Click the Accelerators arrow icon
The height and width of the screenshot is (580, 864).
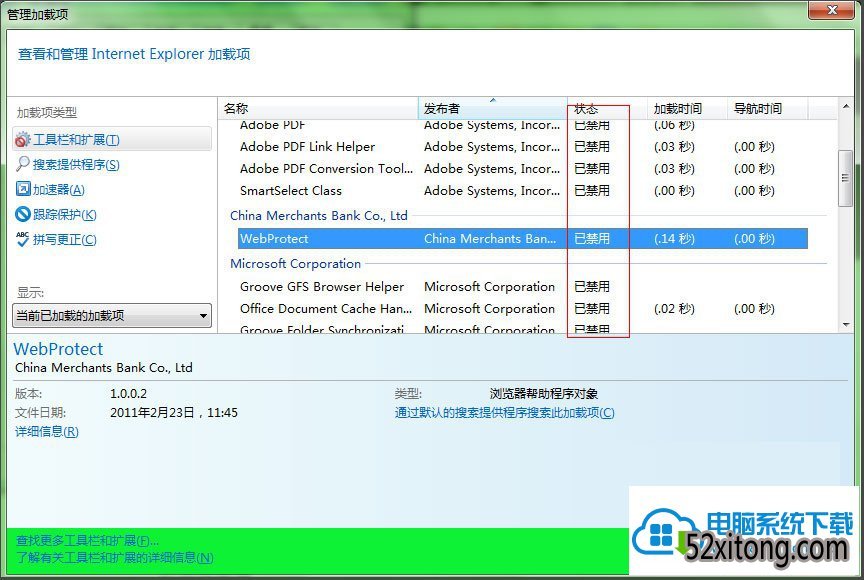(x=23, y=189)
